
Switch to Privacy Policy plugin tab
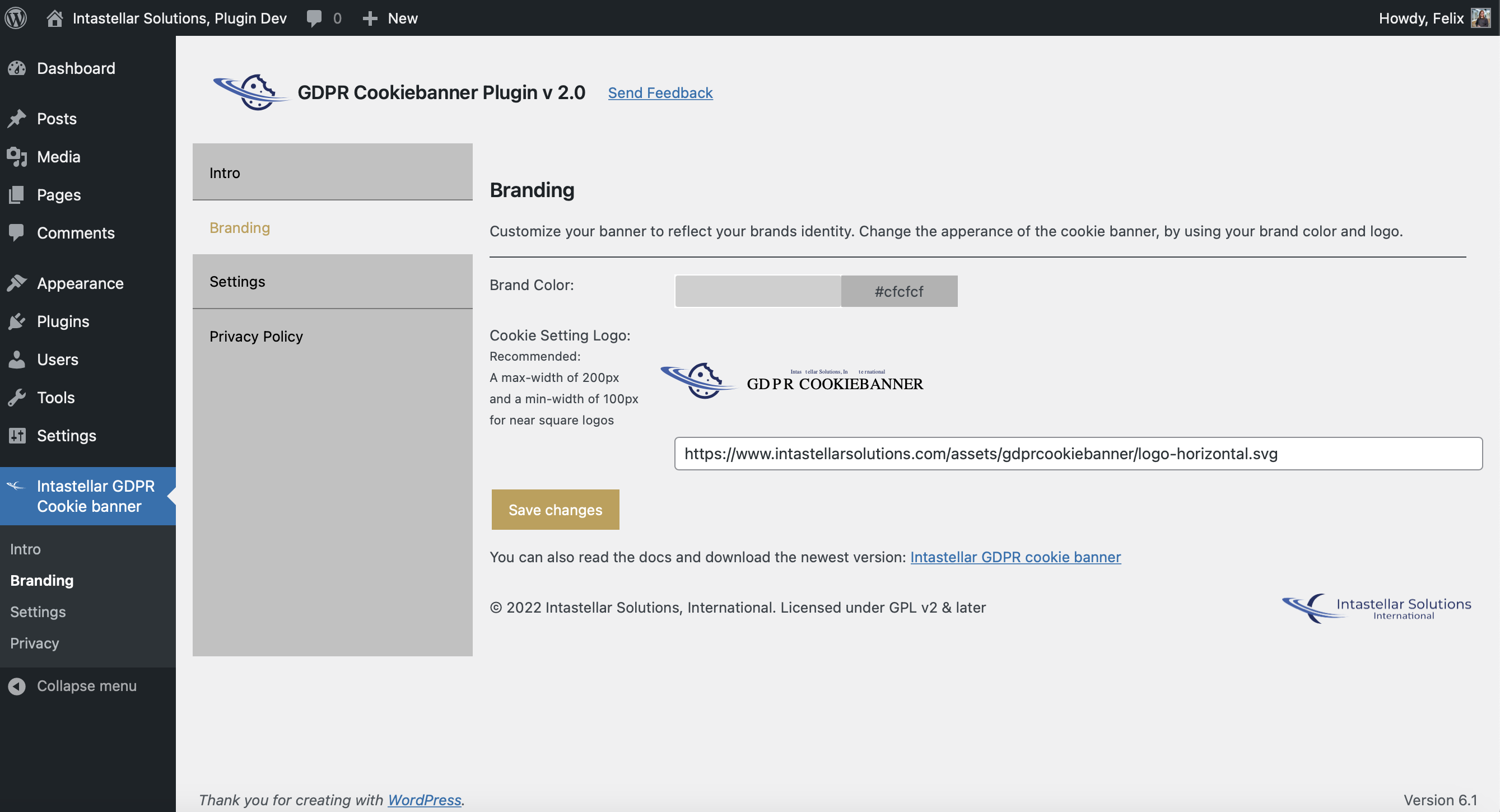[x=333, y=337]
